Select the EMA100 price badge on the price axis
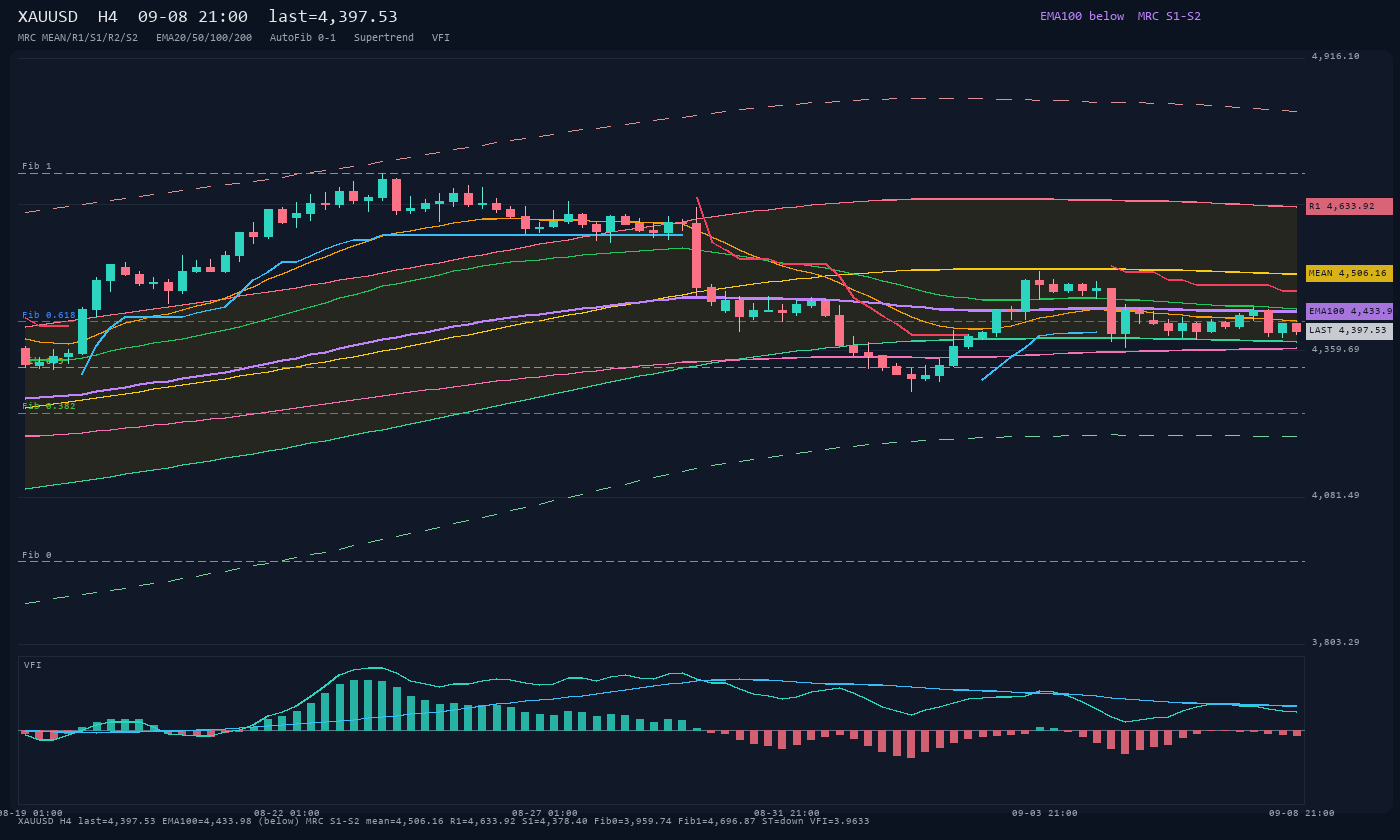1400x840 pixels. 1349,311
